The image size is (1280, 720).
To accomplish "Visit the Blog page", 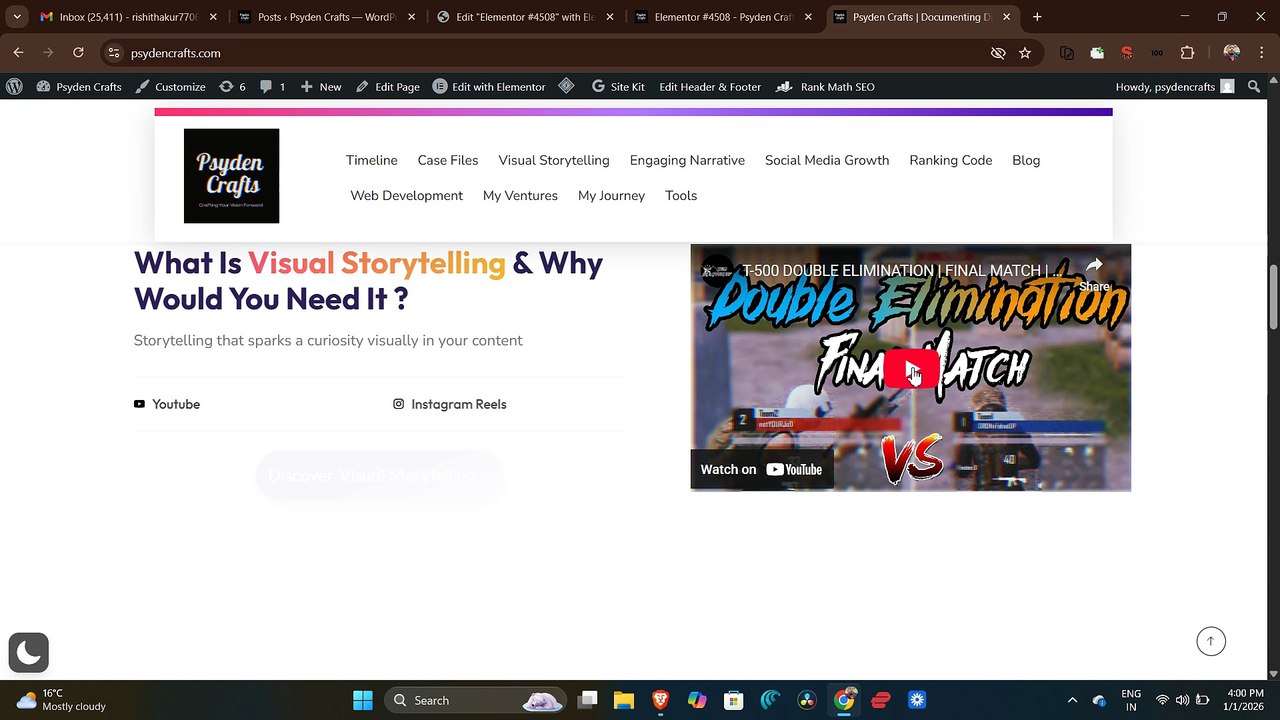I will [1026, 160].
